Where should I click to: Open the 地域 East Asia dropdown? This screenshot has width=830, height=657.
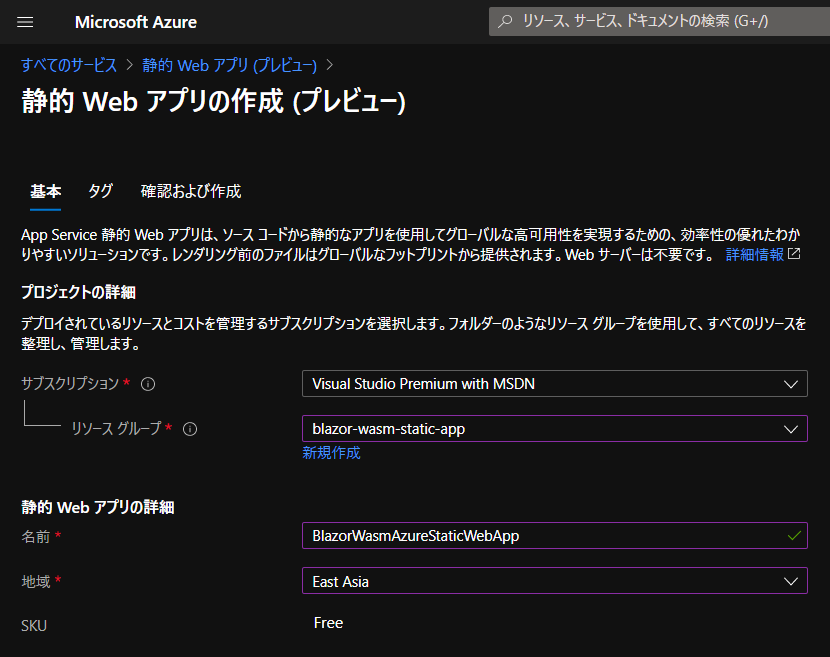(x=555, y=581)
